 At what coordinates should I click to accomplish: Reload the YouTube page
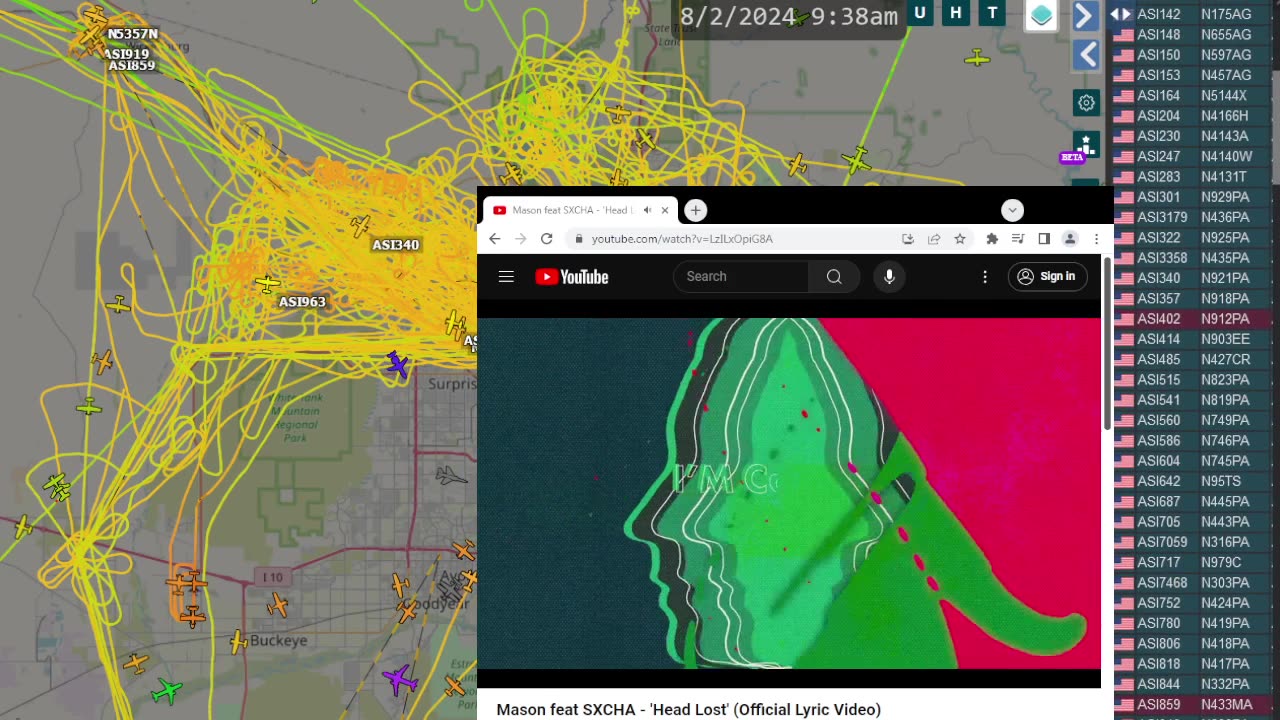546,239
